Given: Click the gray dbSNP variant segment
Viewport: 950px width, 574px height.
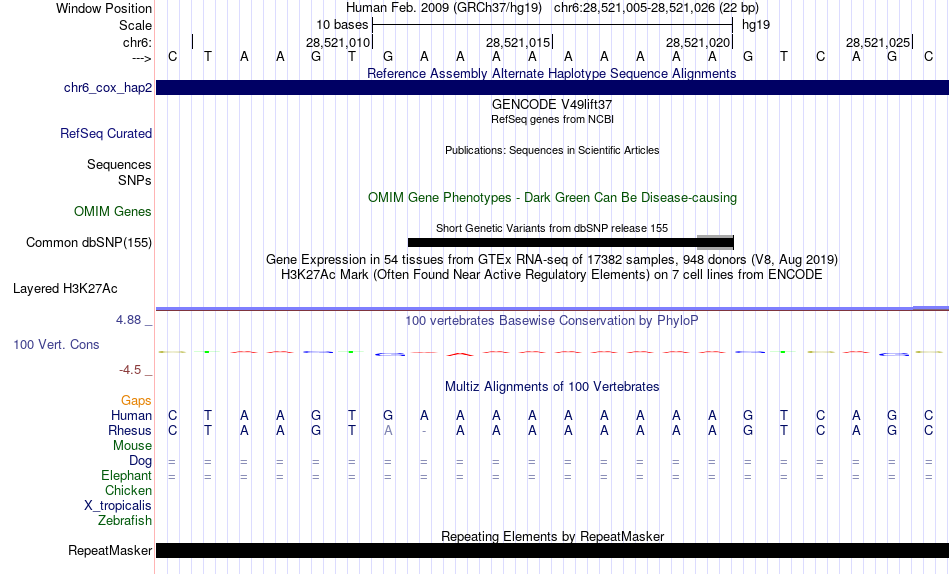Looking at the screenshot, I should 715,242.
